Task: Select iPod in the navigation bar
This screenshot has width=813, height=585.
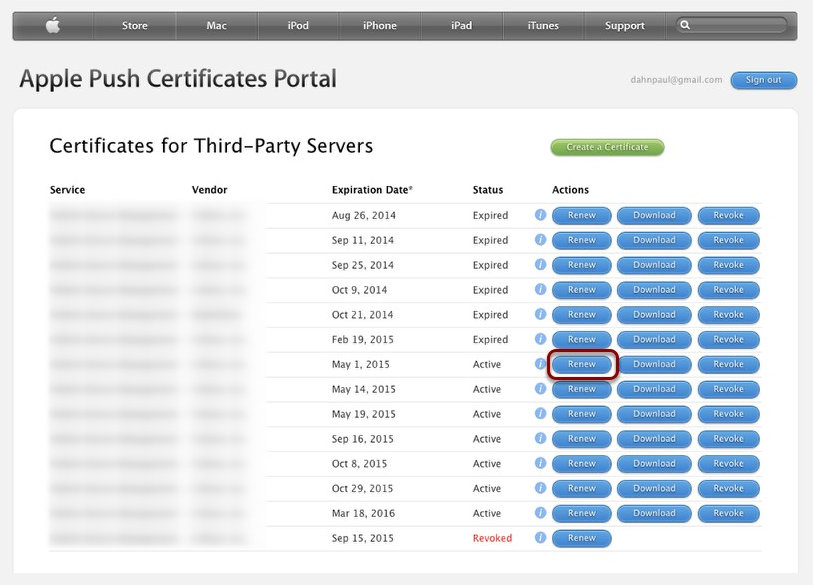Action: [x=298, y=25]
